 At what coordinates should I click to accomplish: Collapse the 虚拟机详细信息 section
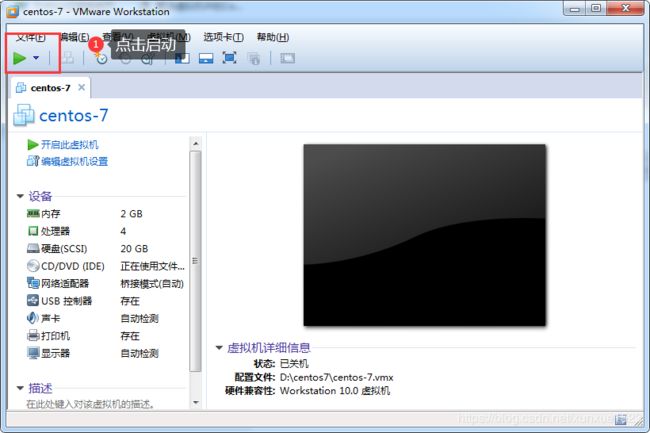coord(219,348)
